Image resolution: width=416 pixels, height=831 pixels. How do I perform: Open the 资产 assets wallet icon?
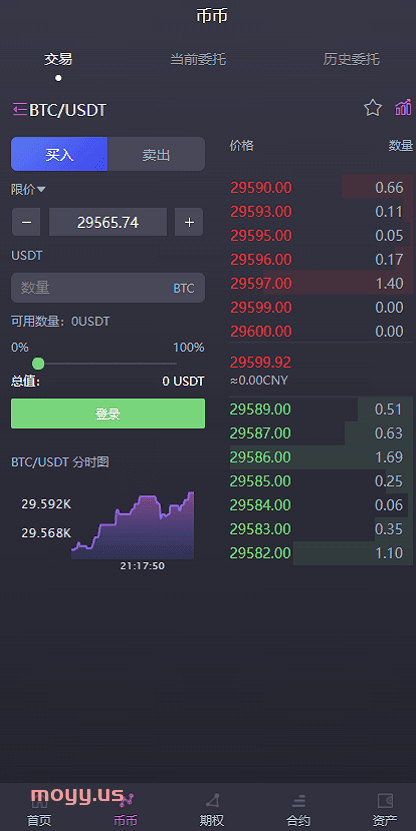coord(385,800)
